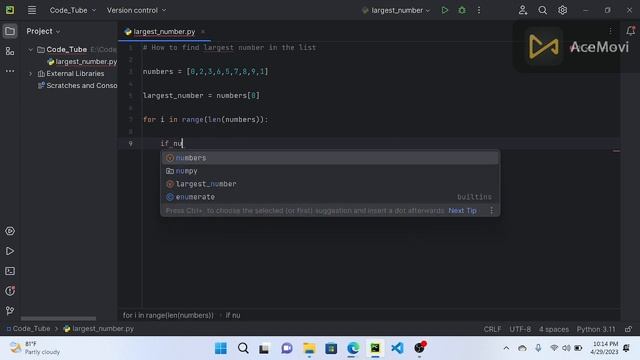Open the Structure tool window icon
This screenshot has height=360, width=640.
pyautogui.click(x=10, y=51)
